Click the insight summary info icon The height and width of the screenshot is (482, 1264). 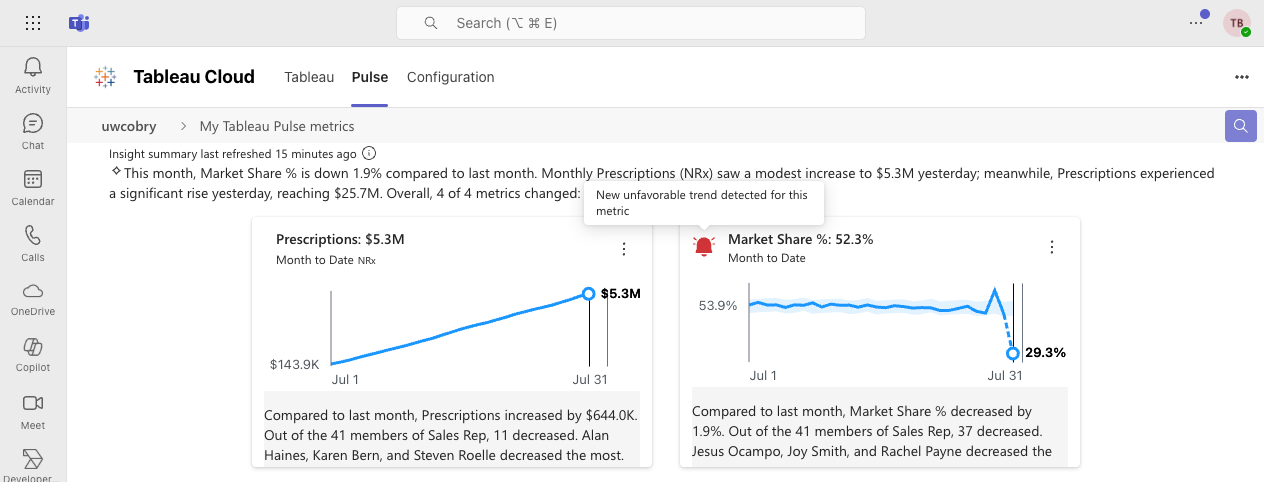point(369,154)
